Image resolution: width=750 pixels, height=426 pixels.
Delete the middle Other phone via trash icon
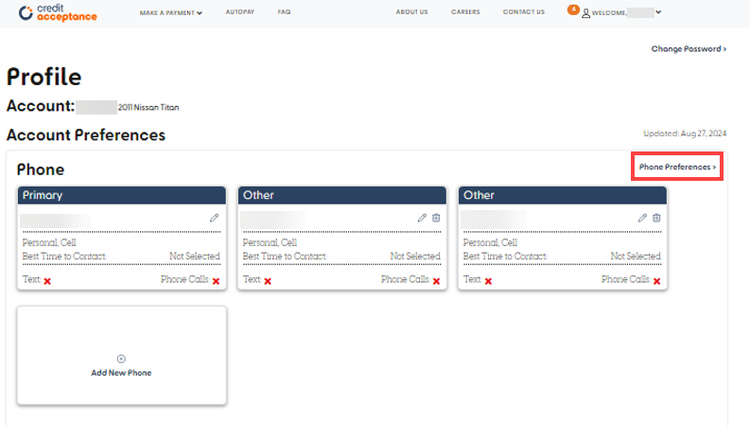(x=435, y=218)
